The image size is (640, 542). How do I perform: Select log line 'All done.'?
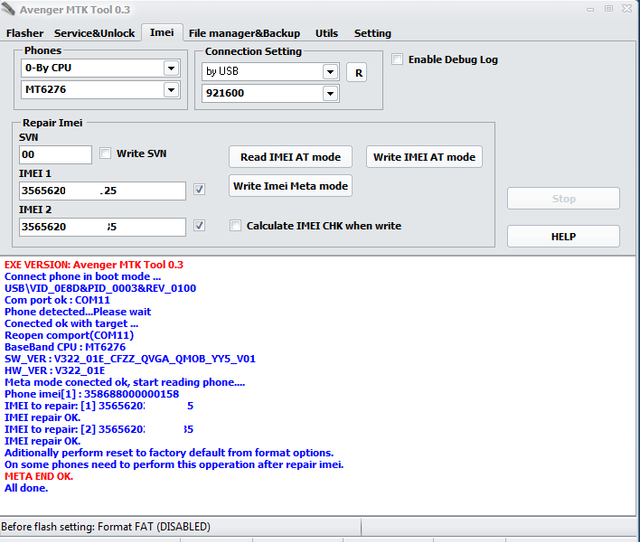click(26, 488)
